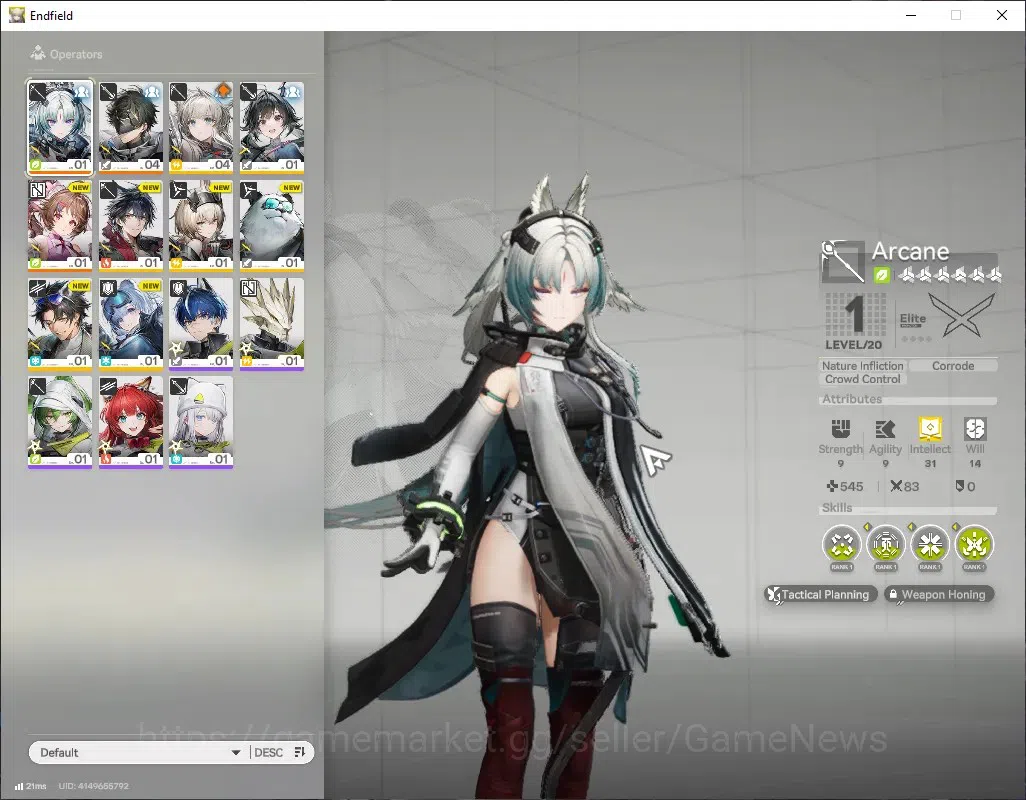Click the six-star rarity row
The image size is (1026, 800).
pyautogui.click(x=949, y=275)
